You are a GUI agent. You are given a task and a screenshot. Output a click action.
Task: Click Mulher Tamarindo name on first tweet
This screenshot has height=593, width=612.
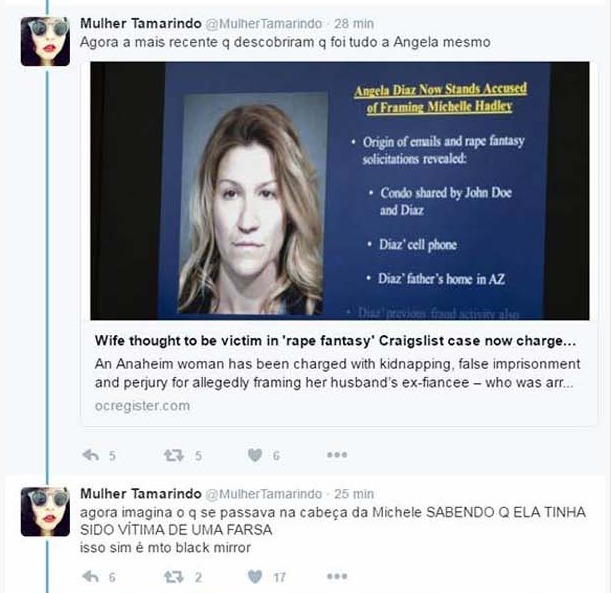(141, 23)
